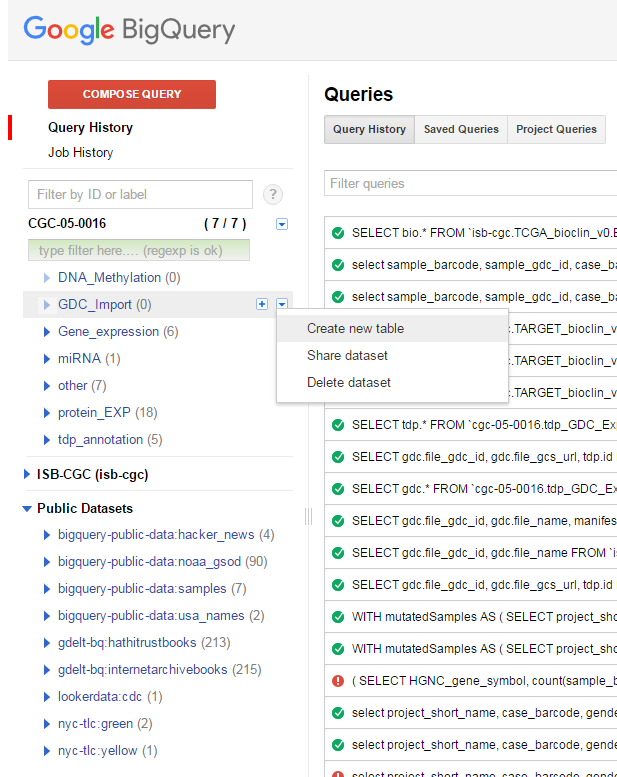The width and height of the screenshot is (617, 777).
Task: Focus the Filter queries input
Action: tap(470, 183)
